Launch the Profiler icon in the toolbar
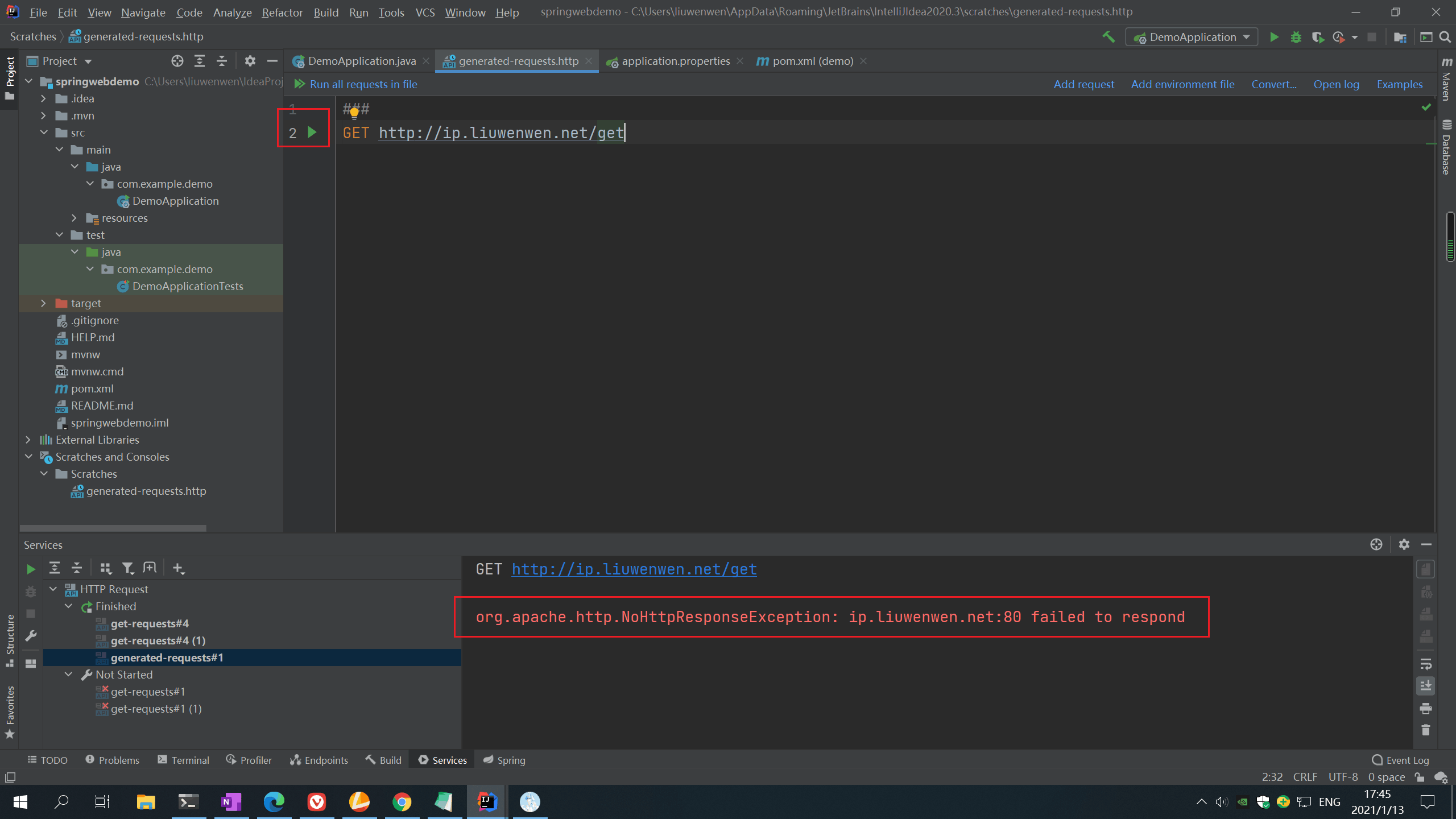Screen dimensions: 1456x819 pyautogui.click(x=1338, y=36)
